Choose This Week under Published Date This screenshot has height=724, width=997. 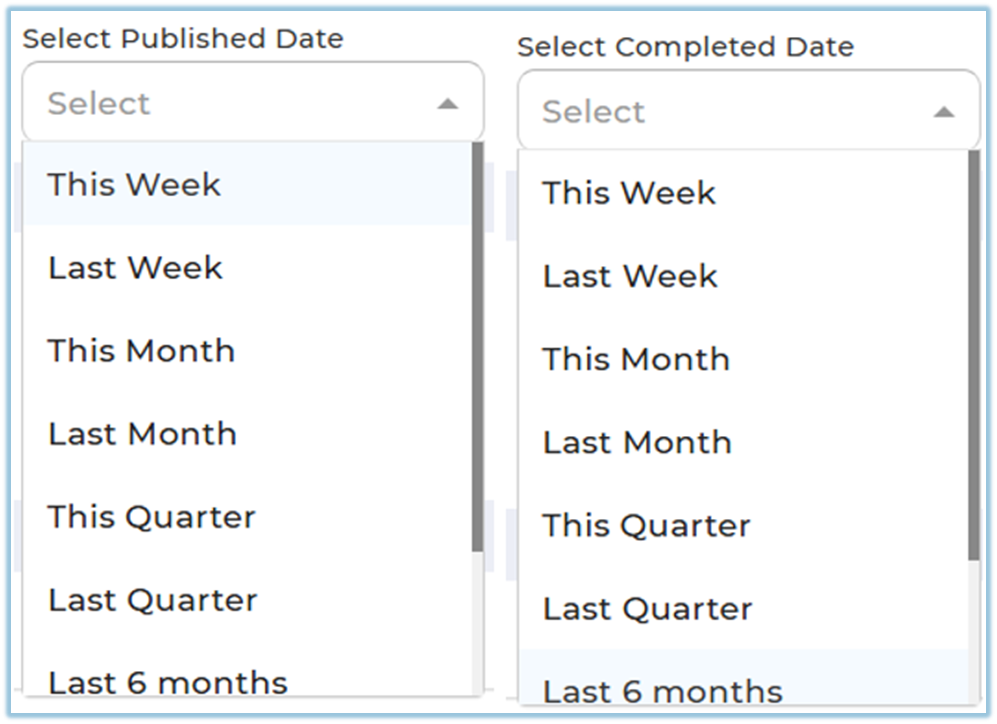tap(135, 184)
